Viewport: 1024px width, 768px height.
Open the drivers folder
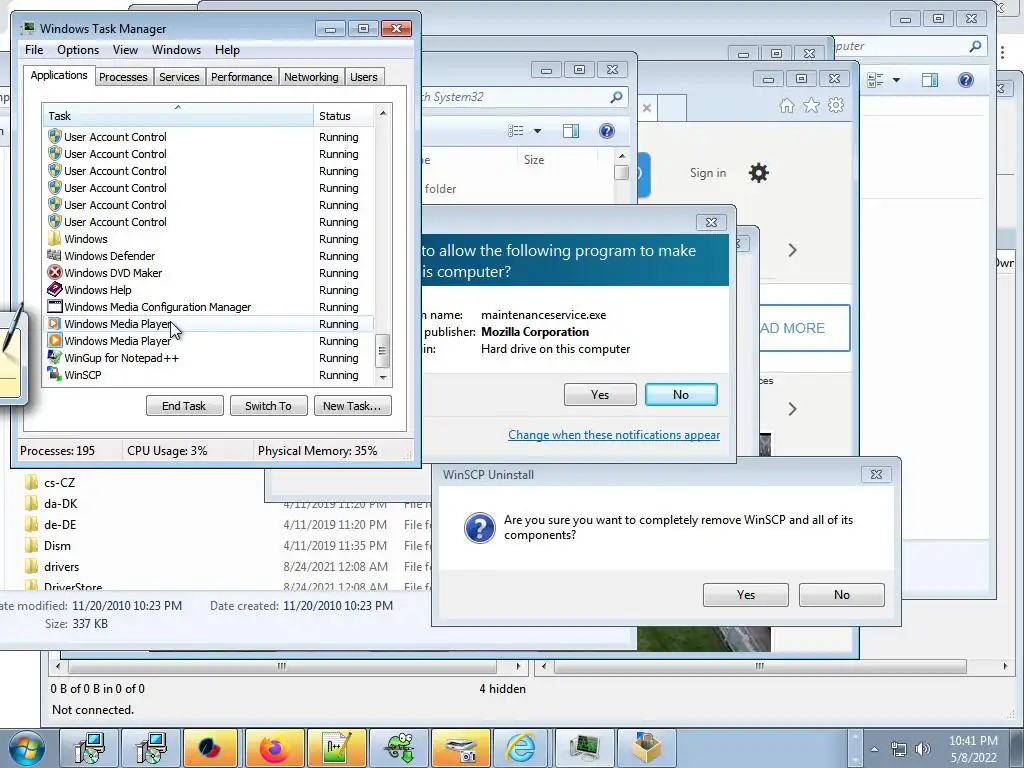pyautogui.click(x=61, y=567)
